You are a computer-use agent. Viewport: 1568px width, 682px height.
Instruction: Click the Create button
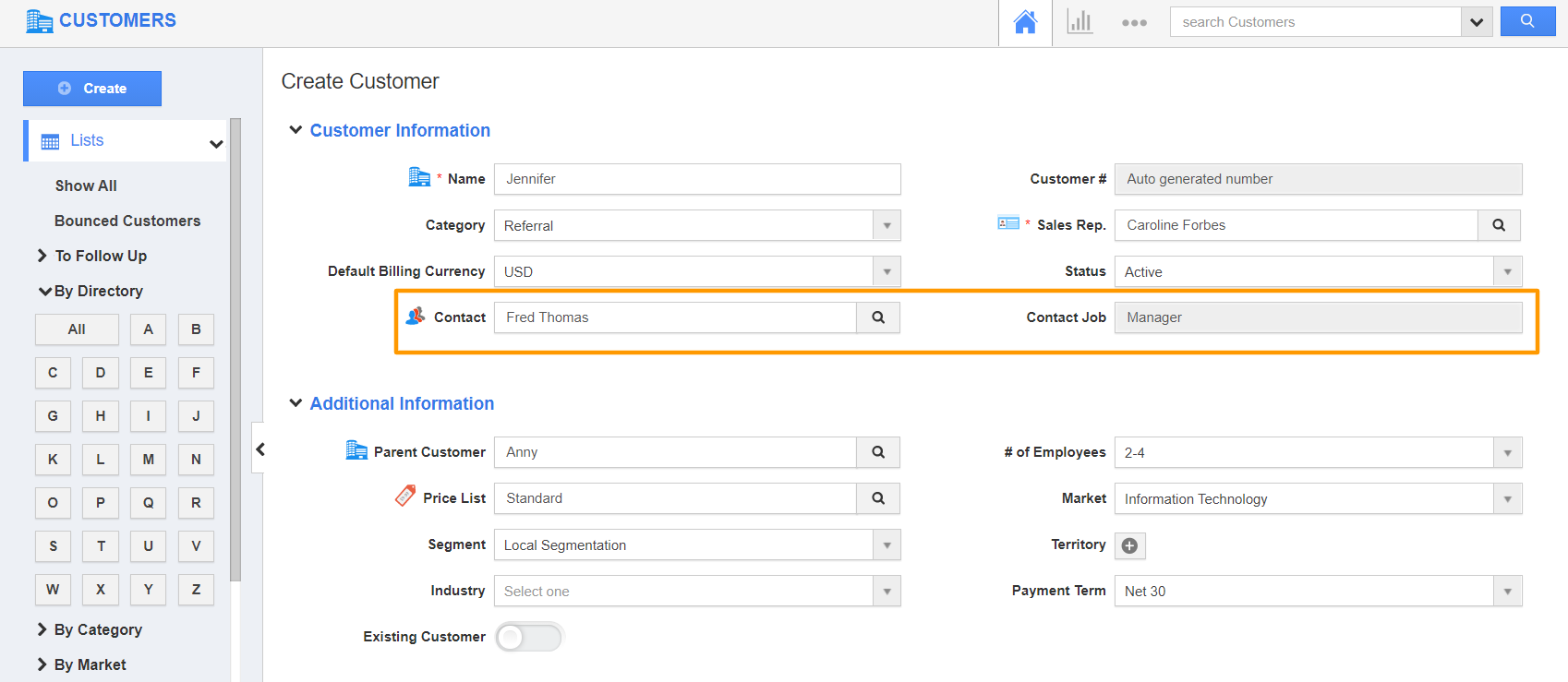coord(92,89)
